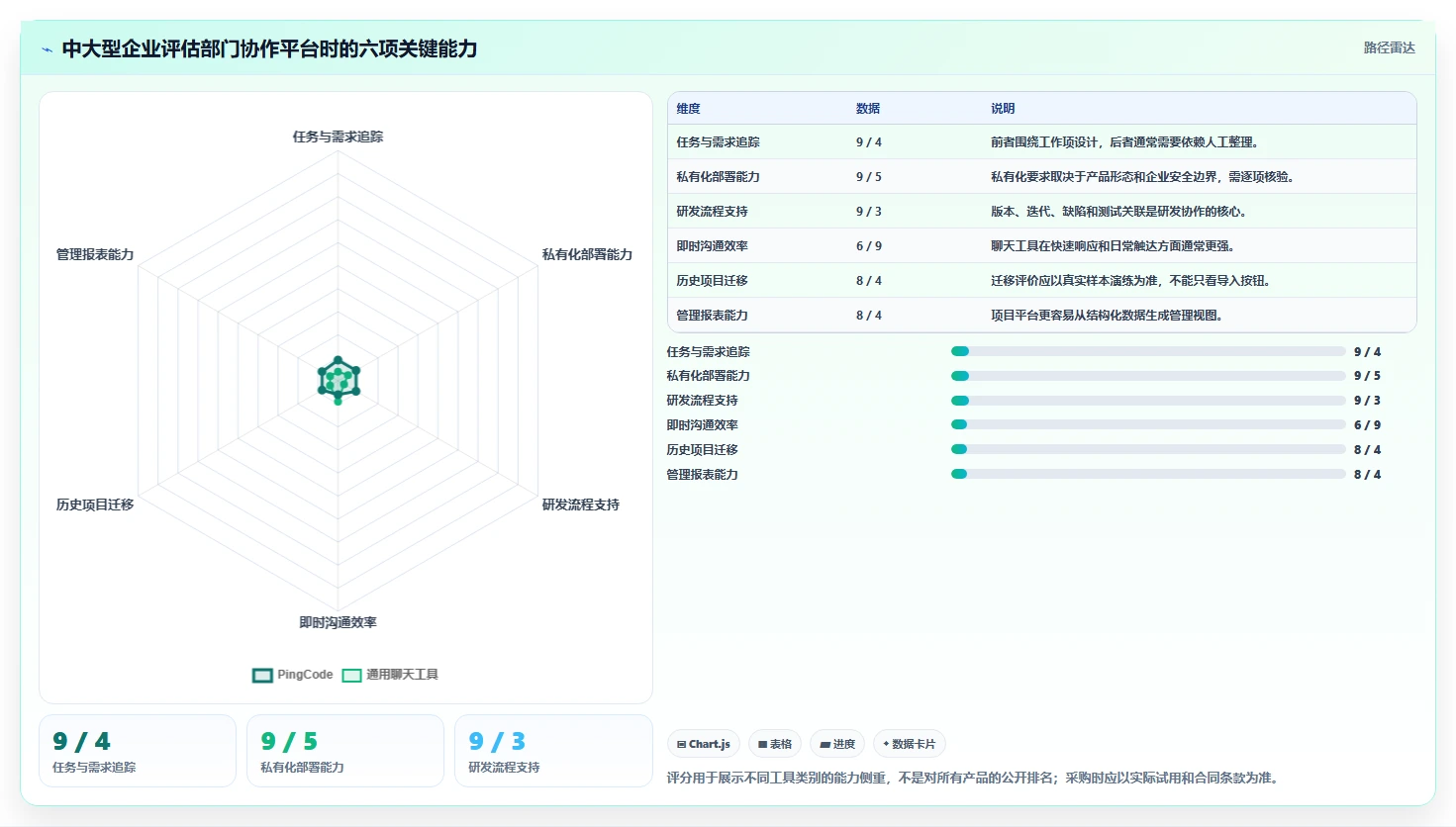Click 6 / 9 value in table

click(869, 246)
